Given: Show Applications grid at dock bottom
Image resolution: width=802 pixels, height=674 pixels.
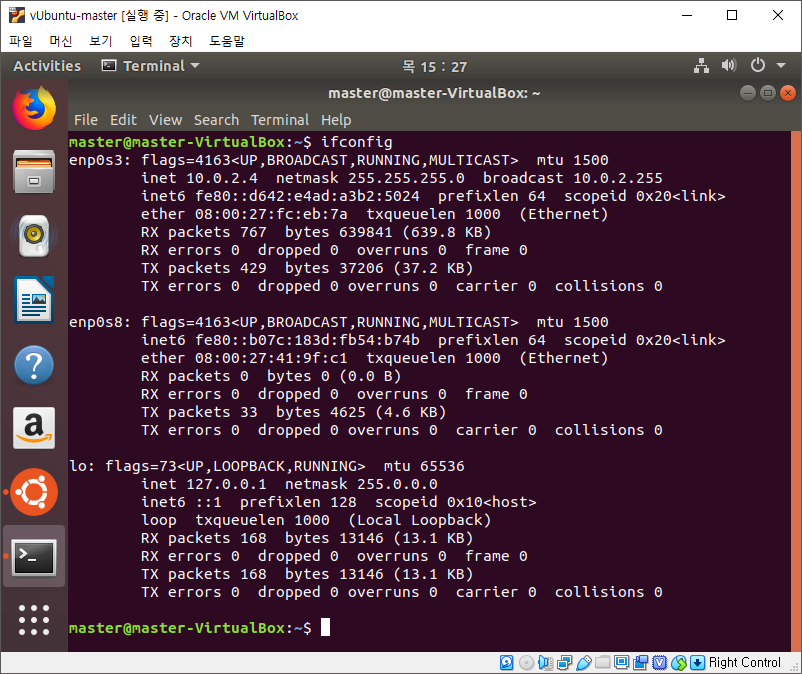Looking at the screenshot, I should point(34,620).
